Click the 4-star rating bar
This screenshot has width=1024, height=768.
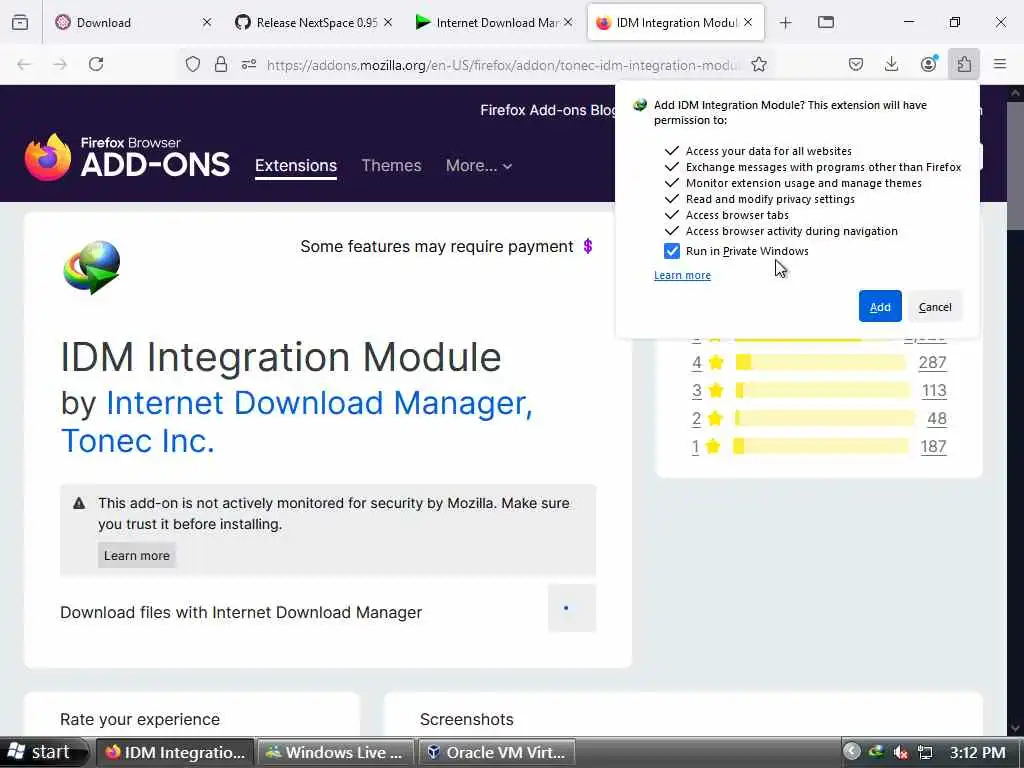tap(820, 362)
